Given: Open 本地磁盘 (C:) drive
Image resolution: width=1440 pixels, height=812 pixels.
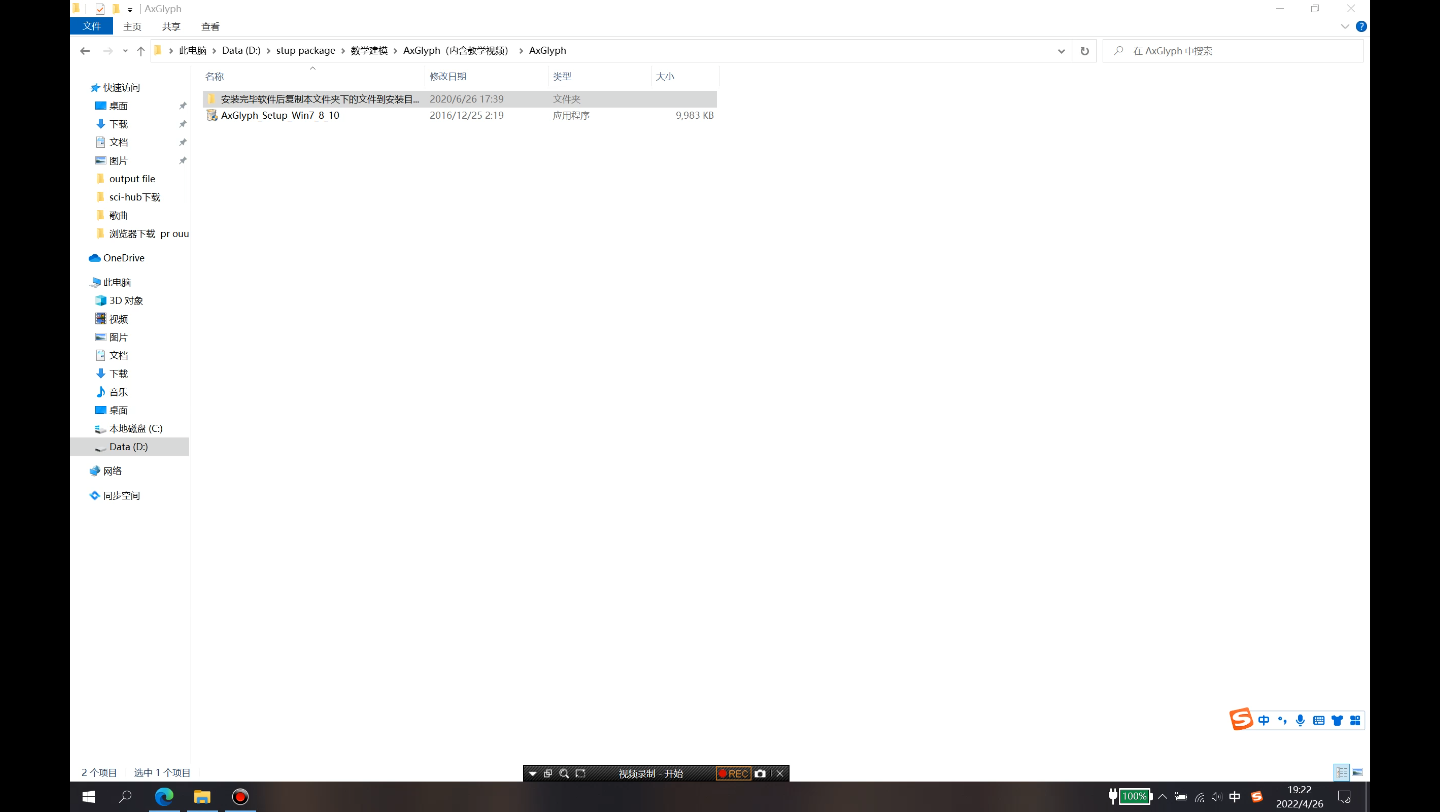Looking at the screenshot, I should pos(135,428).
